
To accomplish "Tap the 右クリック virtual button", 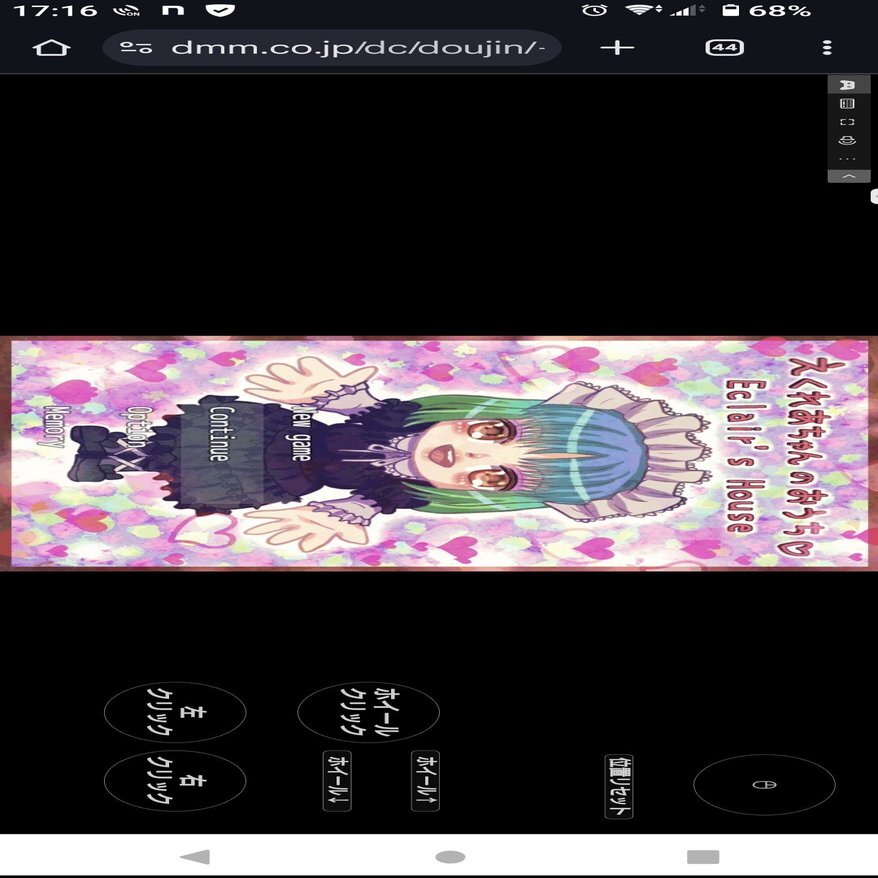I will [175, 781].
